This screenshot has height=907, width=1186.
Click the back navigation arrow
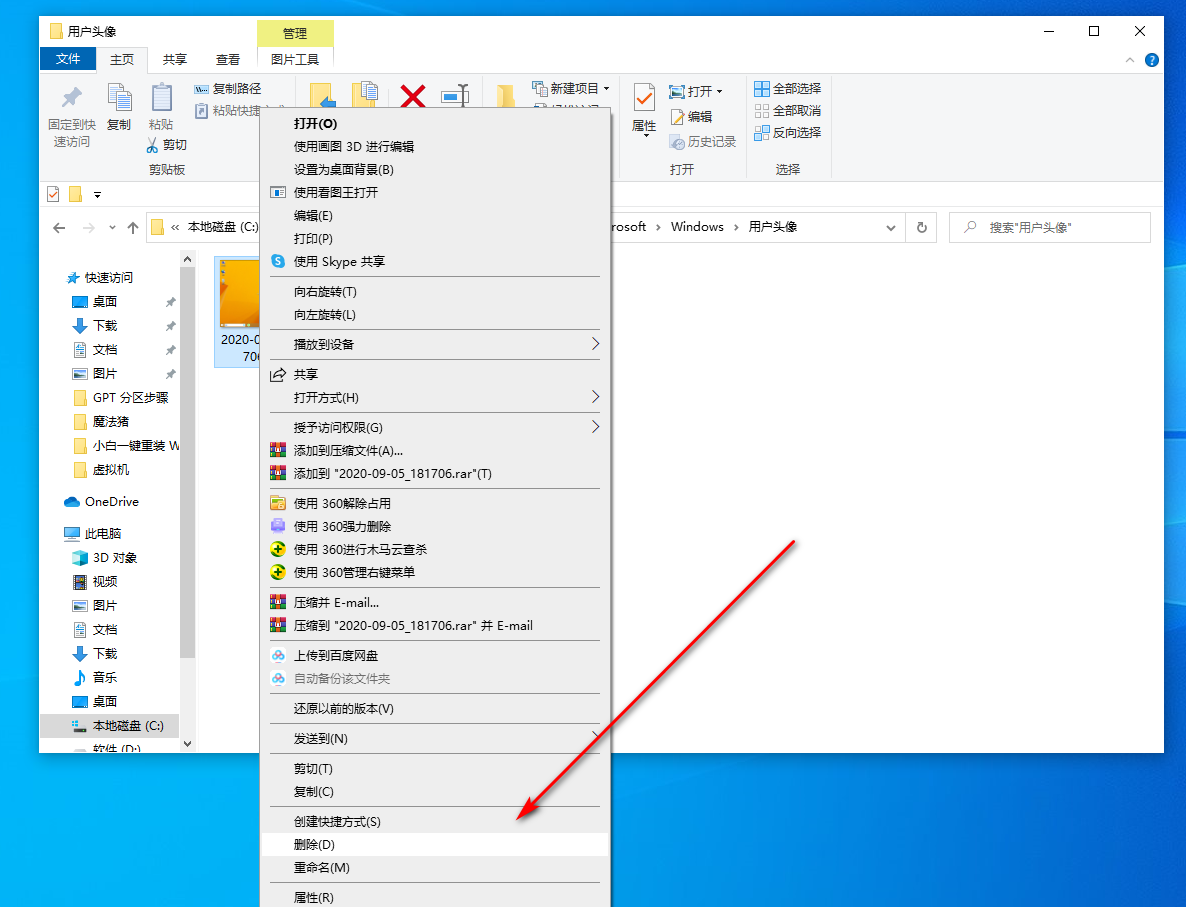[58, 227]
